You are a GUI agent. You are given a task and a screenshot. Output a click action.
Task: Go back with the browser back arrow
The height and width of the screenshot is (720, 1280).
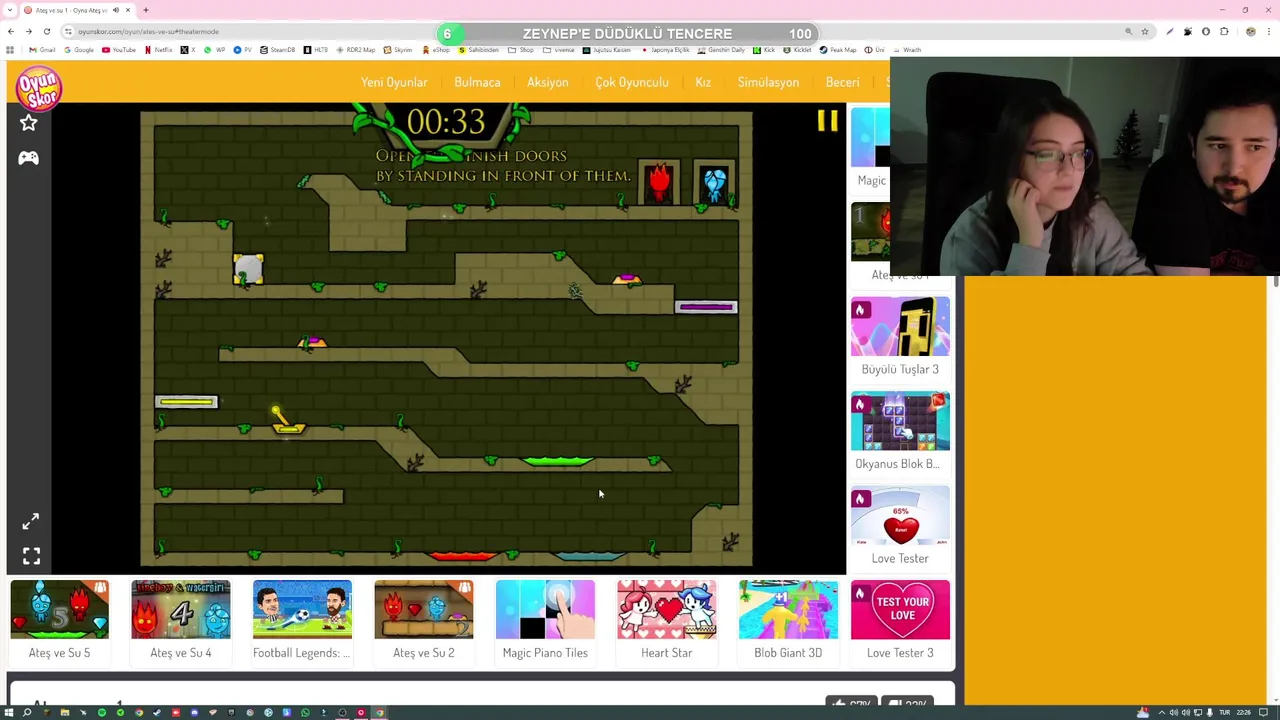(x=10, y=31)
